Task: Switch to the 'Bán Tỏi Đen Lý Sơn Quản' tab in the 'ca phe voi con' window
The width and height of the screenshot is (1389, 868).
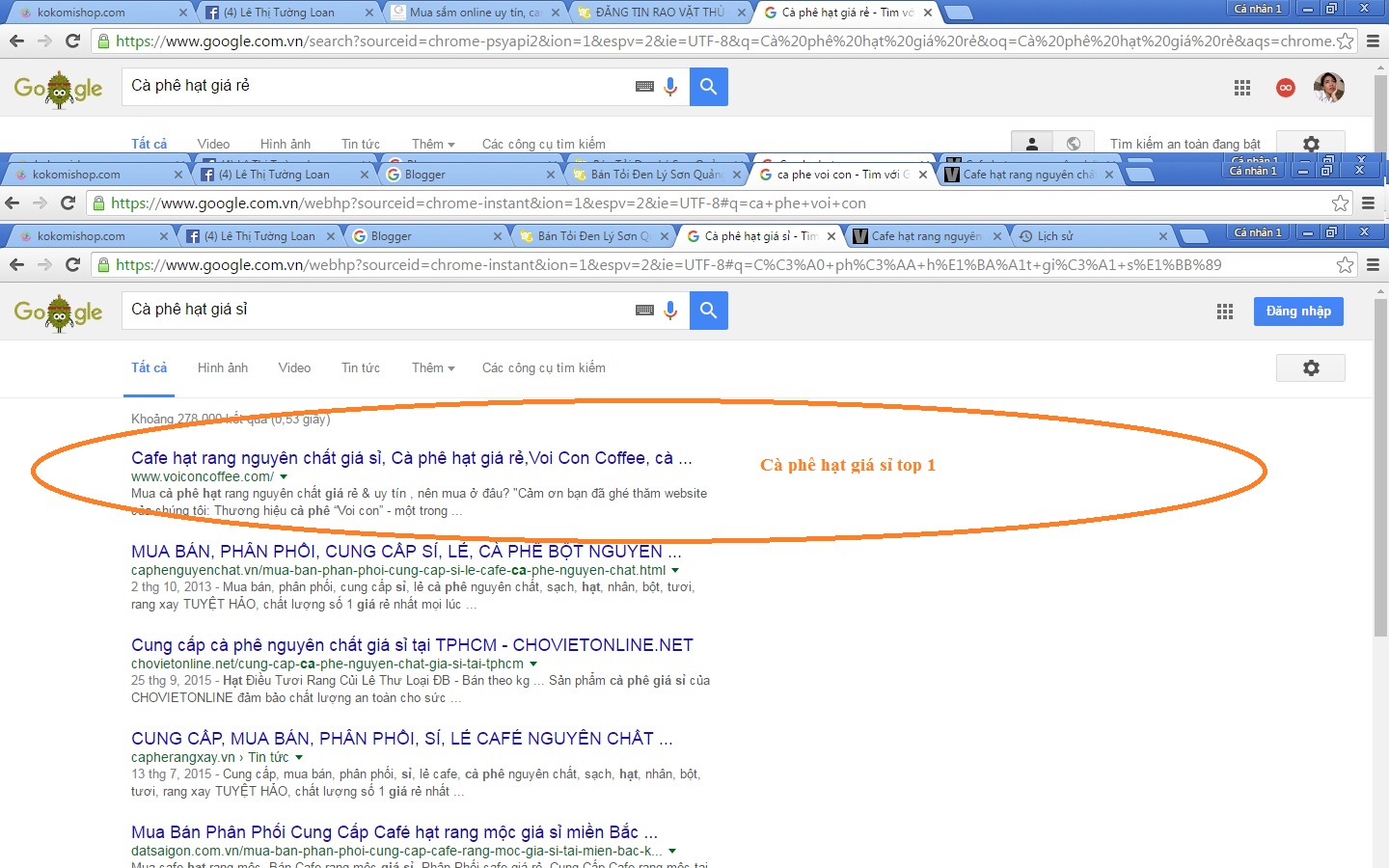Action: pos(654,175)
